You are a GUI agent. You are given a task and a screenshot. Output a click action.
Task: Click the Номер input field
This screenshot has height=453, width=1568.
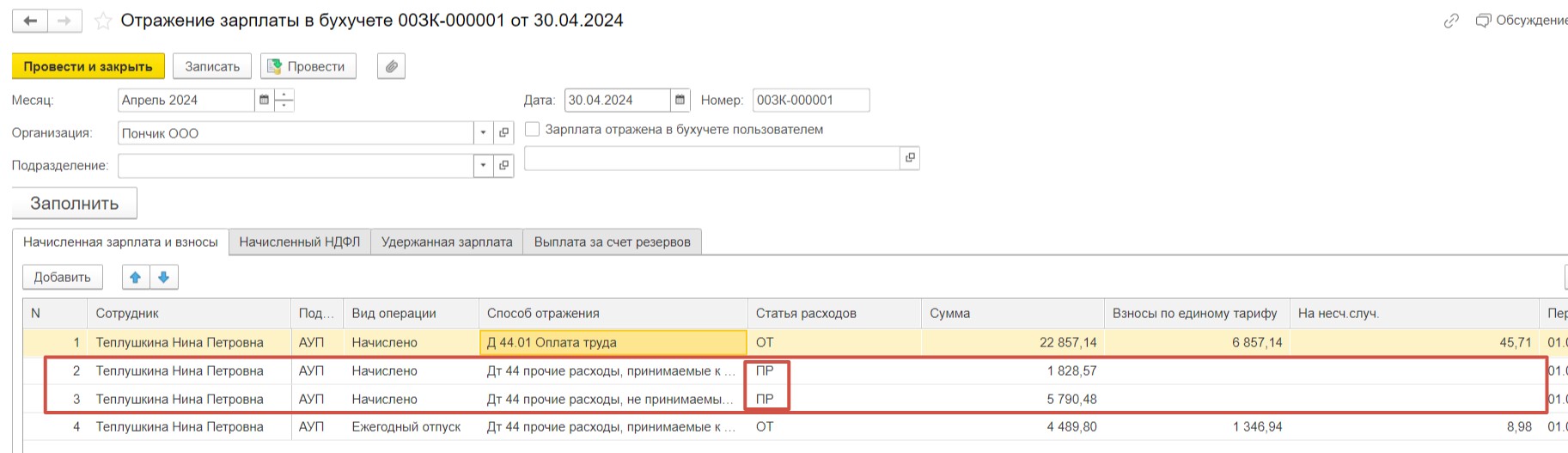810,100
